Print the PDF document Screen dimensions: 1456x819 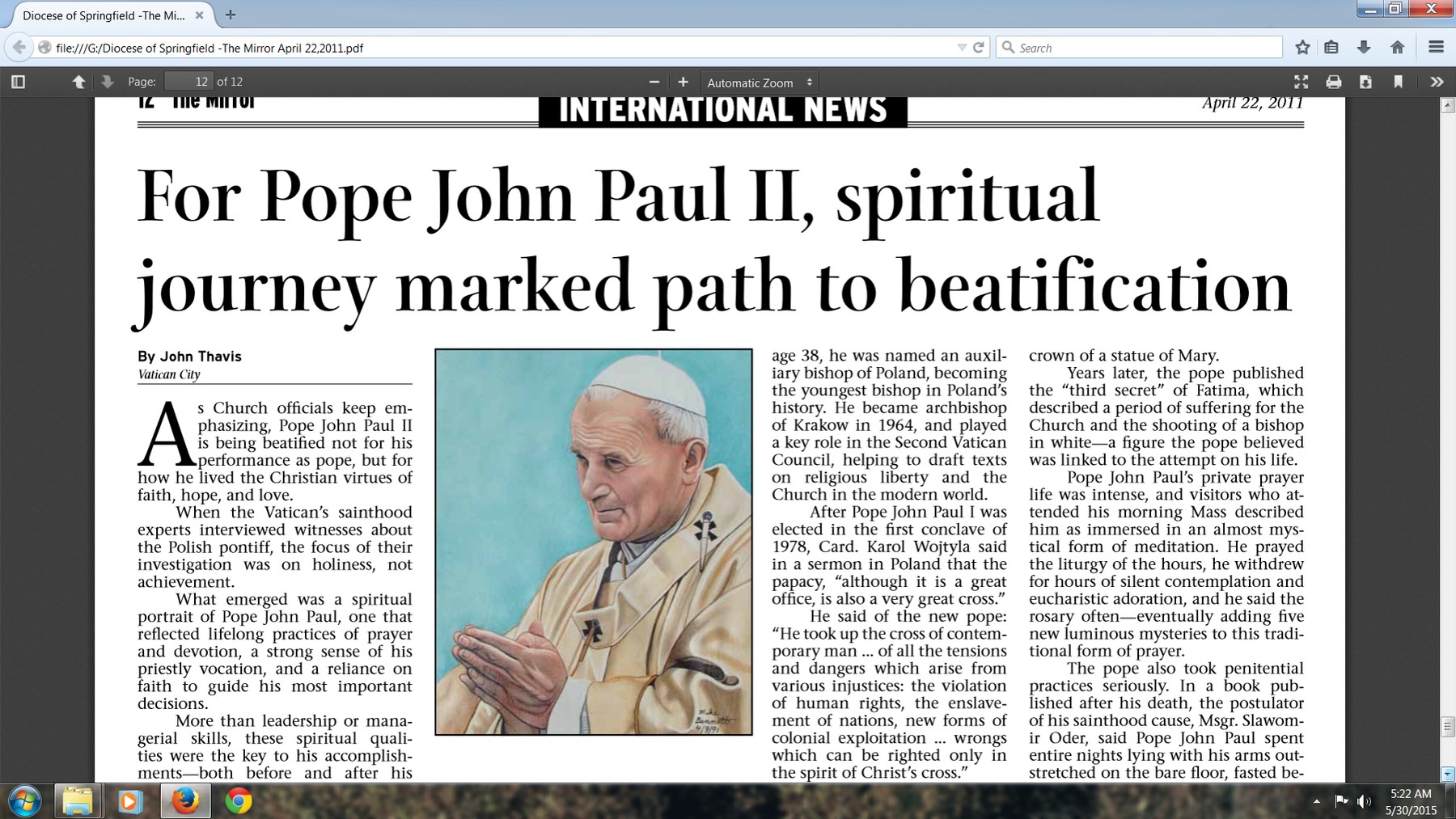point(1334,82)
